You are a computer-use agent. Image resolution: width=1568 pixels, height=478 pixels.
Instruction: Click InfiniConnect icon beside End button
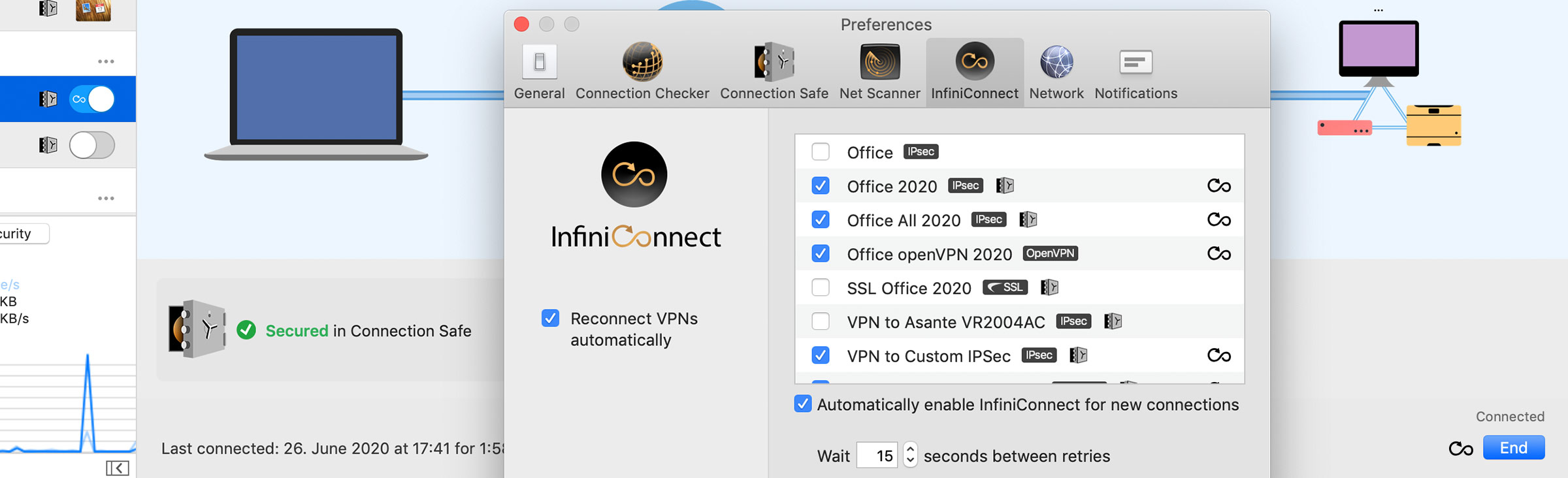[1461, 449]
